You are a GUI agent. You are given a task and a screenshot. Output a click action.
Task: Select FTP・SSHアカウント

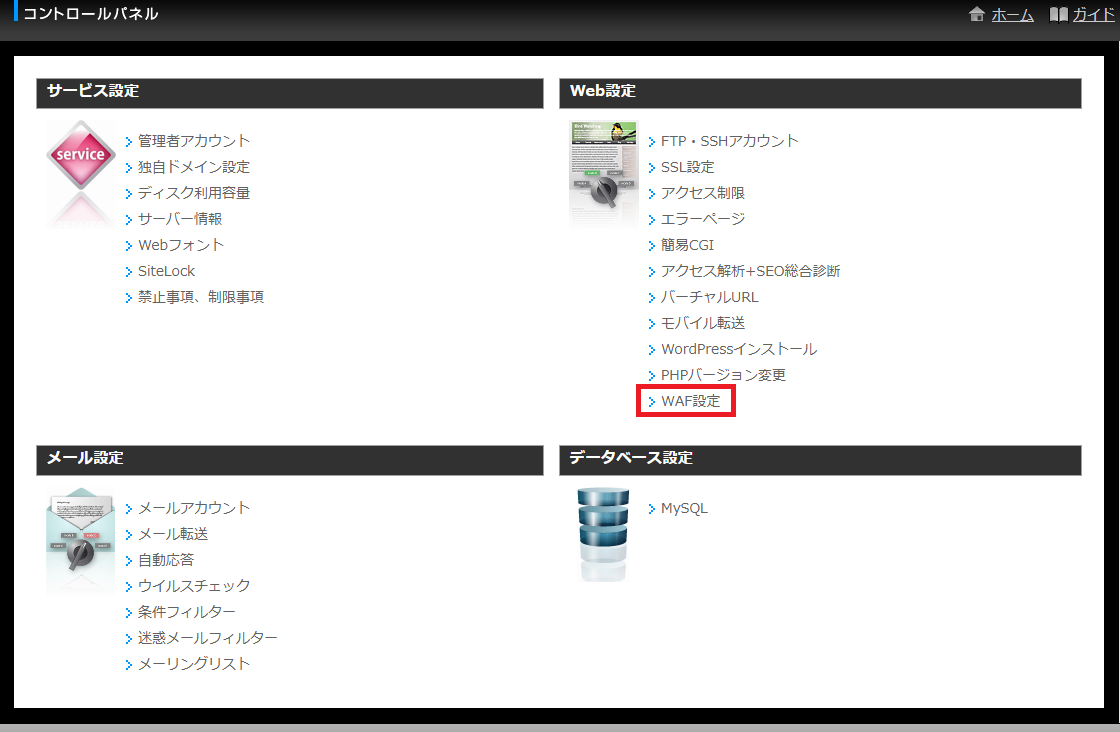(729, 141)
